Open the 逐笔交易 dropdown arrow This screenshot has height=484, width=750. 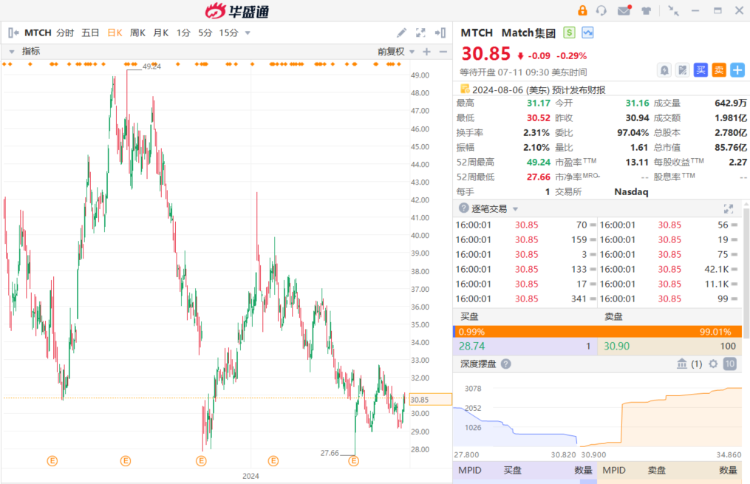click(x=516, y=209)
